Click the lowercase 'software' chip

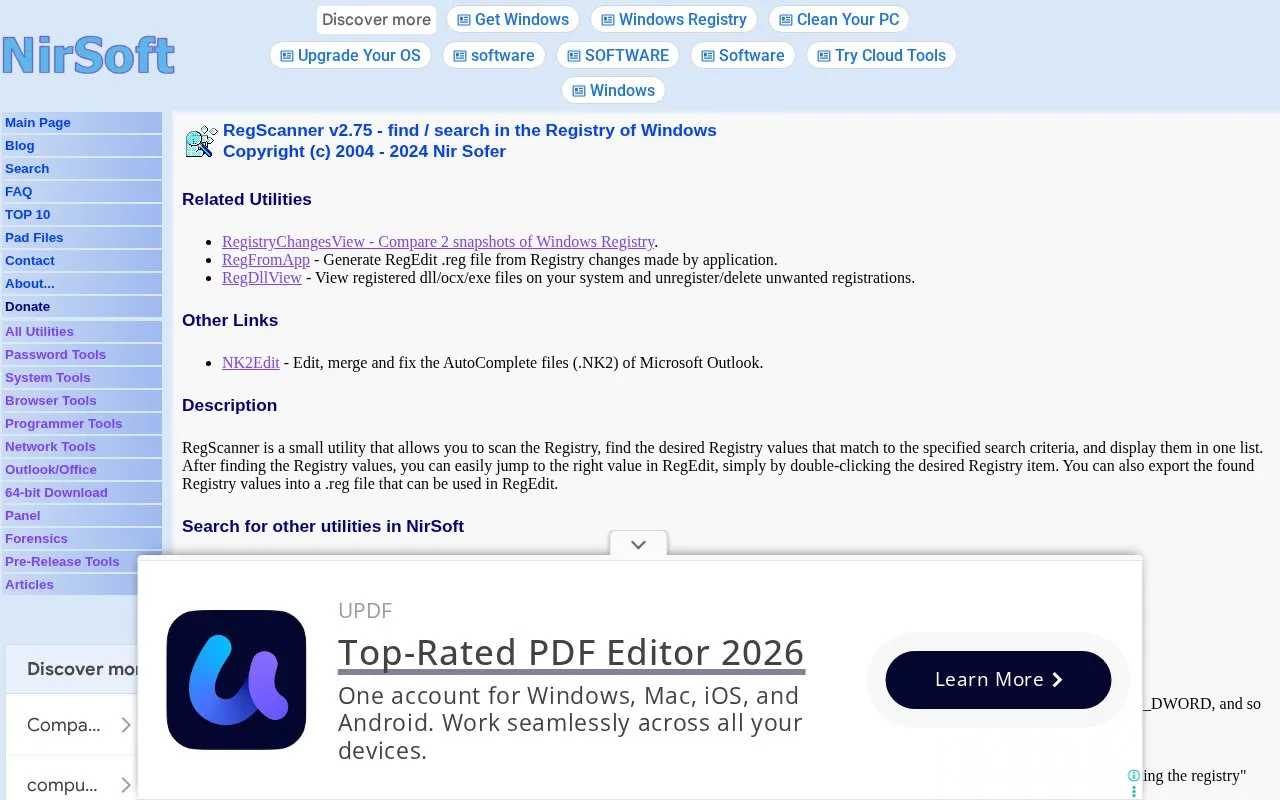[494, 55]
